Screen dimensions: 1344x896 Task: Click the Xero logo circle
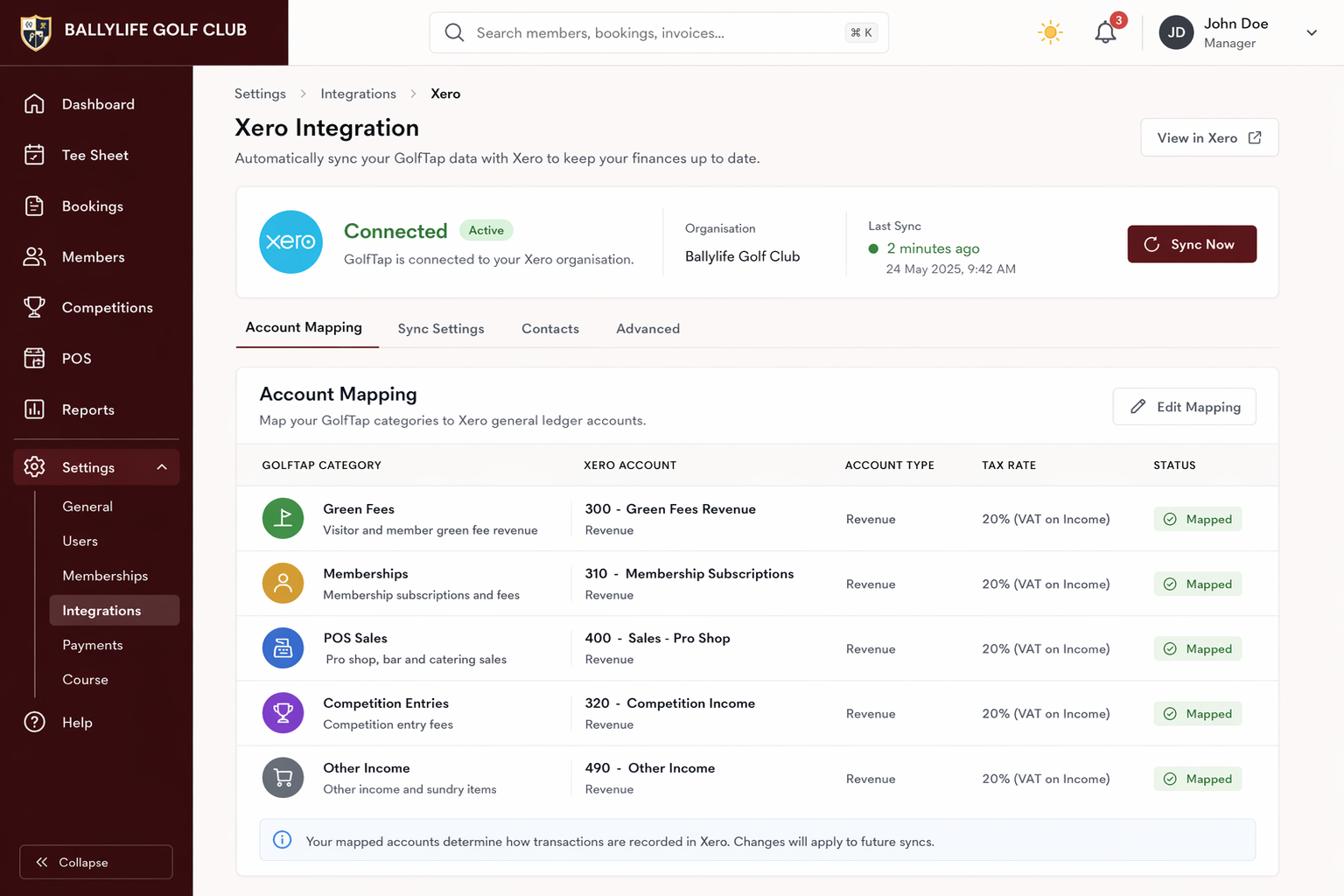[x=290, y=241]
